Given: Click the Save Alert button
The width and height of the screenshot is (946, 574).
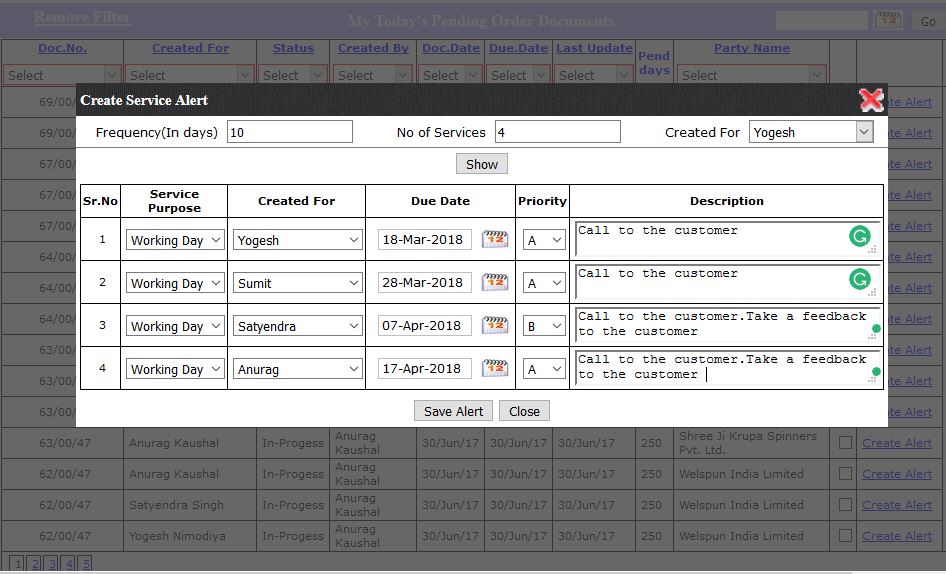Looking at the screenshot, I should (x=453, y=411).
